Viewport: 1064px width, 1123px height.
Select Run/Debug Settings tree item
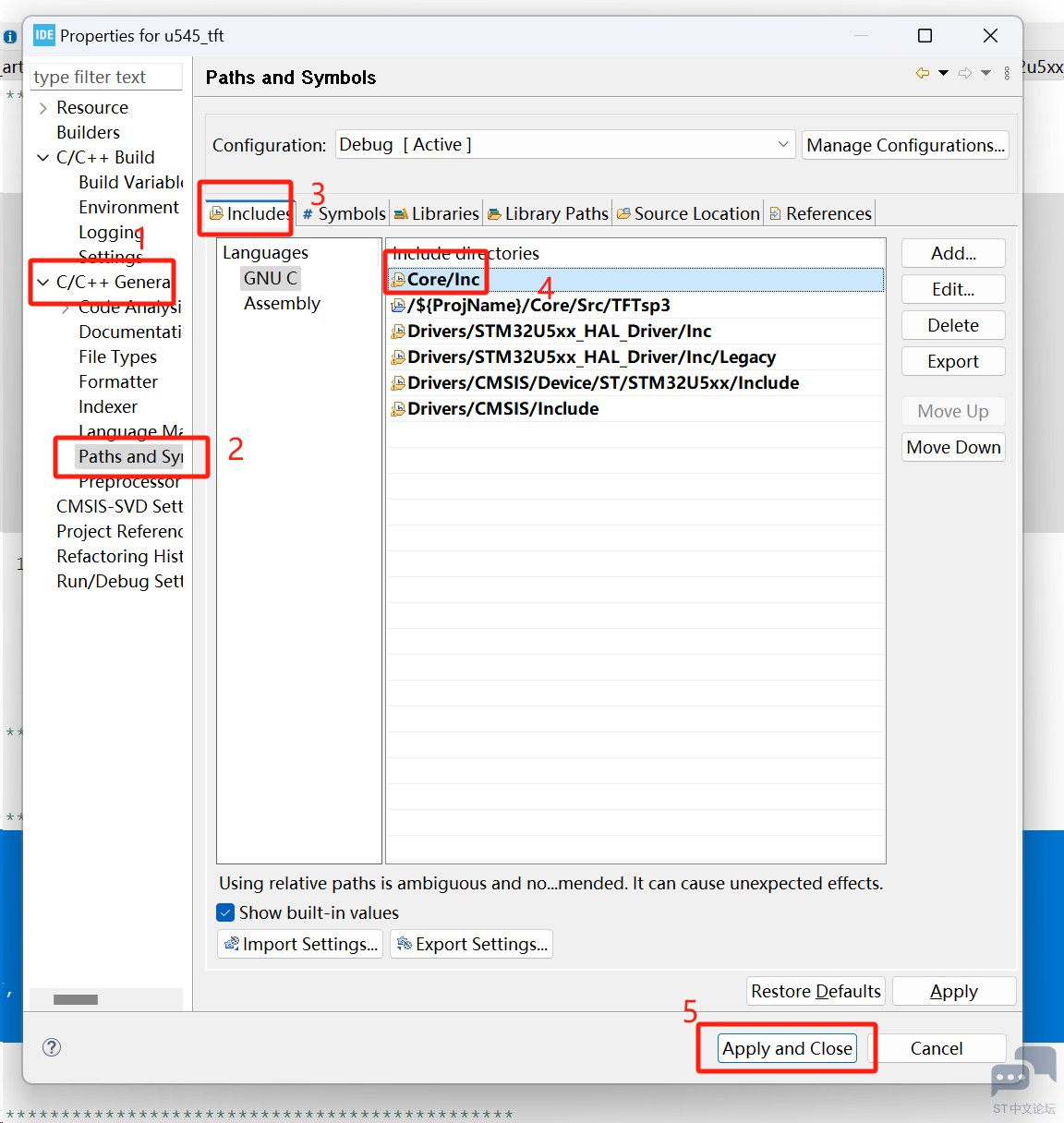point(119,581)
